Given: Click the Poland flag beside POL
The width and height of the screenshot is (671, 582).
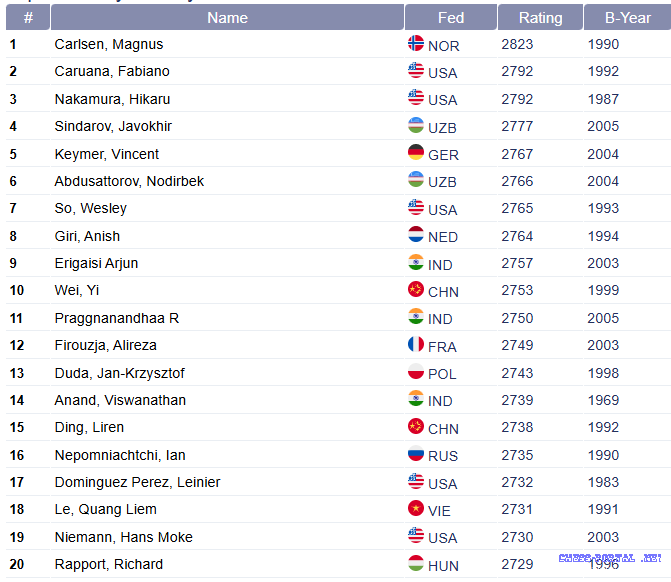Looking at the screenshot, I should (416, 371).
